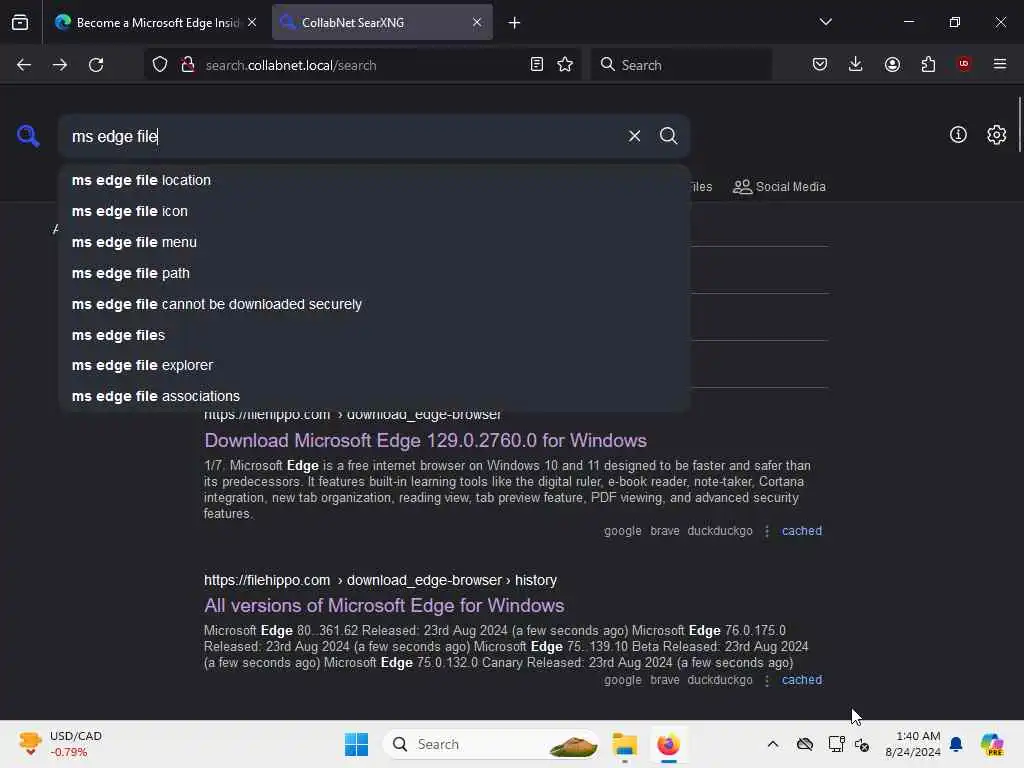Viewport: 1024px width, 768px height.
Task: Open Firefox application hamburger menu
Action: coord(1000,64)
